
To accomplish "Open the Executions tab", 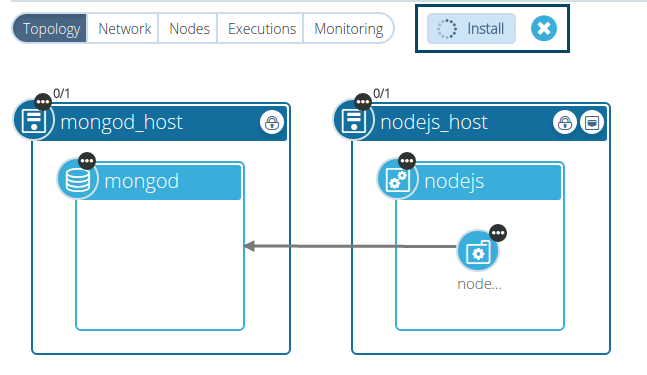I will (262, 28).
